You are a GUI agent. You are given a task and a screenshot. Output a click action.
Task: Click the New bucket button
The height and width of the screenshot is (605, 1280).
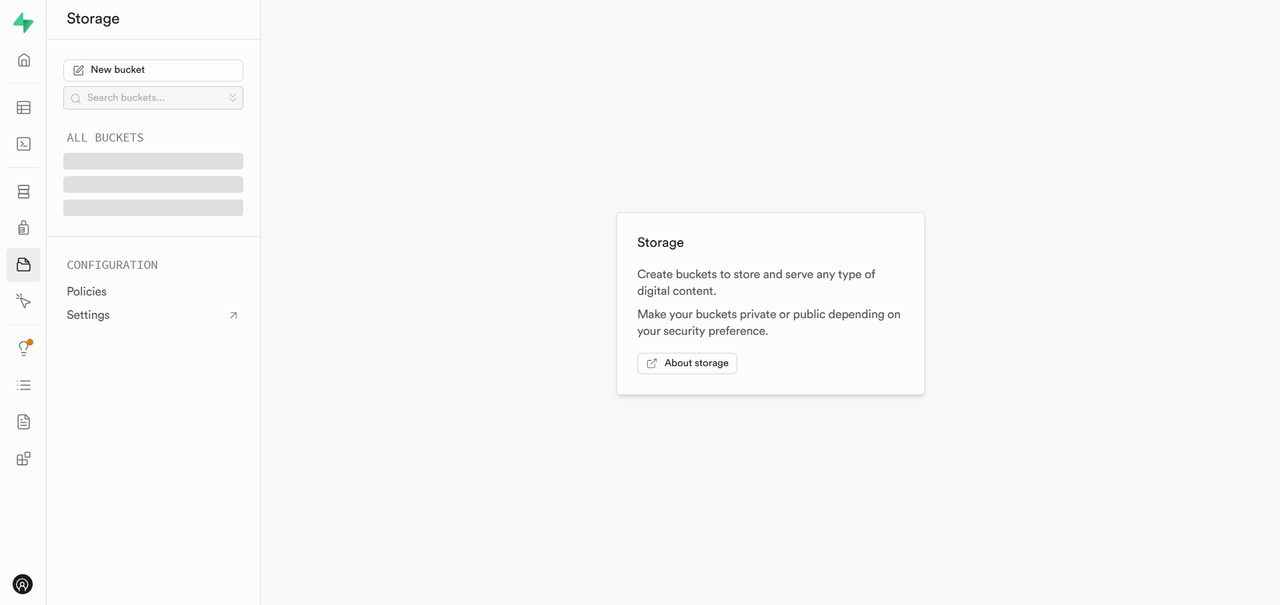coord(153,70)
